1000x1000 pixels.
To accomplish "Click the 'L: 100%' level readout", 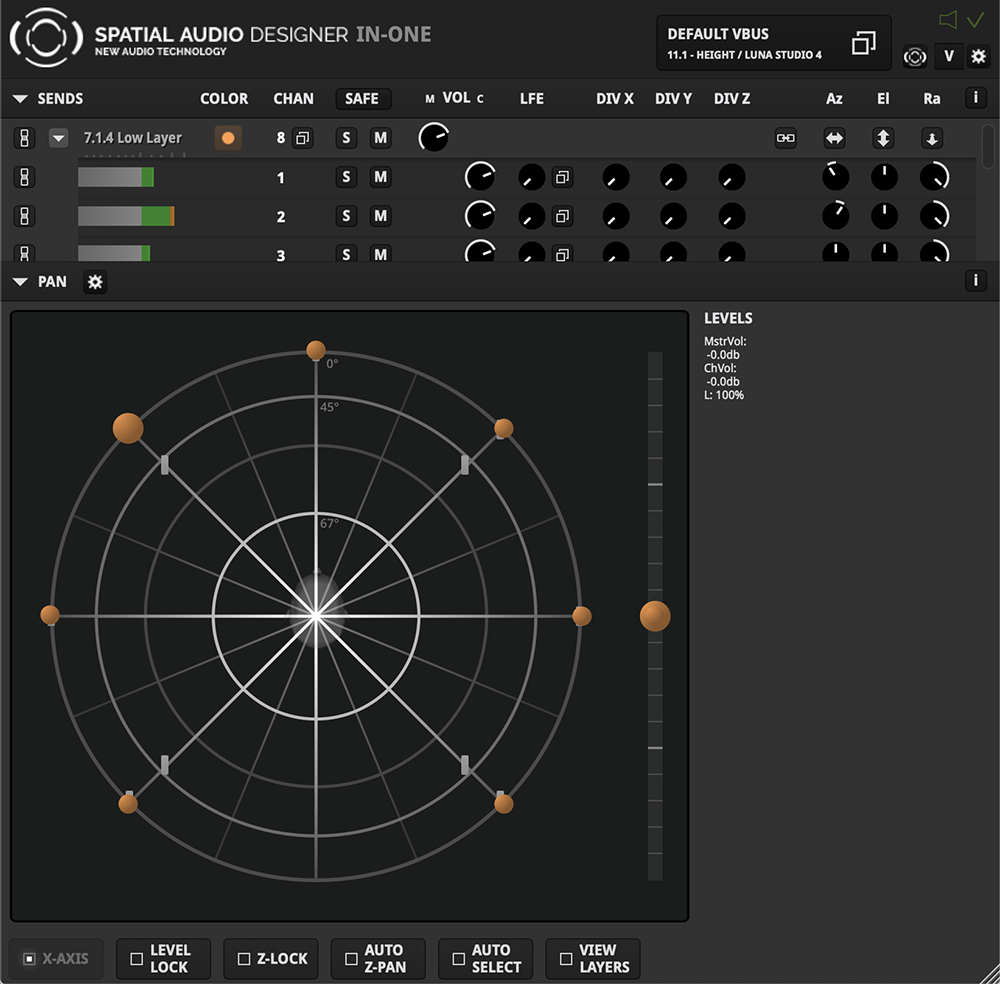I will pyautogui.click(x=724, y=395).
